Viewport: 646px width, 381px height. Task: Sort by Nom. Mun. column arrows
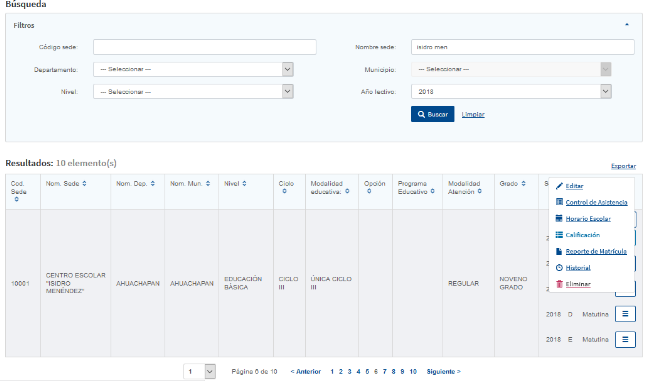coord(208,184)
